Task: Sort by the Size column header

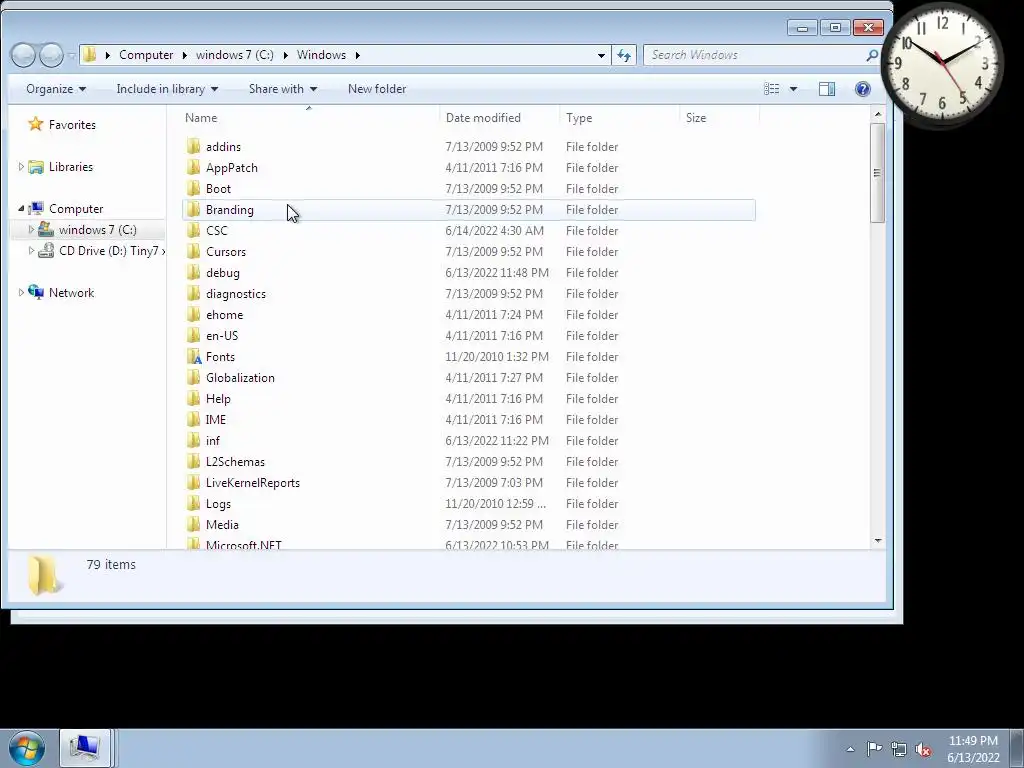Action: tap(720, 118)
